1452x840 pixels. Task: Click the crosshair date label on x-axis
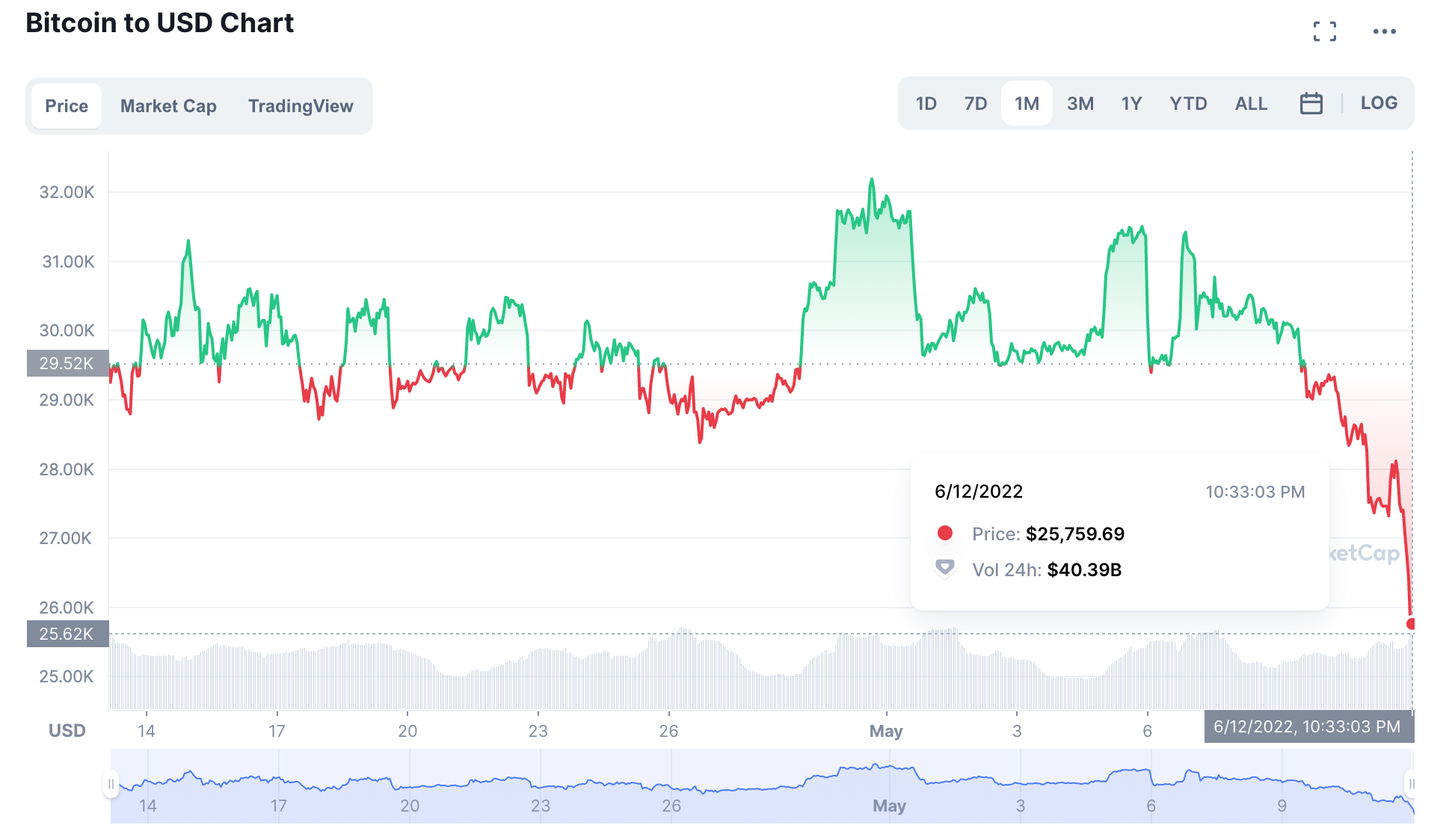click(x=1308, y=726)
